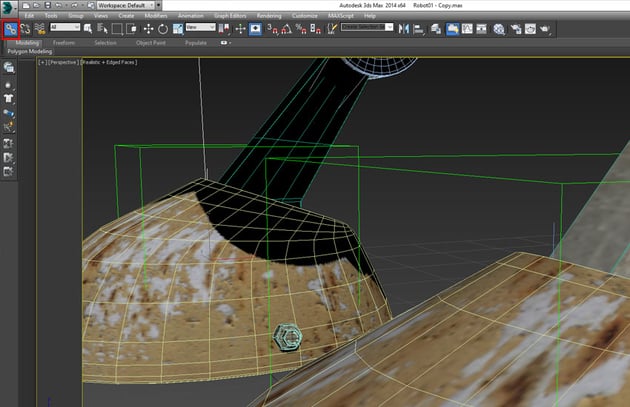Open the Modifiers menu
This screenshot has width=630, height=407.
156,17
